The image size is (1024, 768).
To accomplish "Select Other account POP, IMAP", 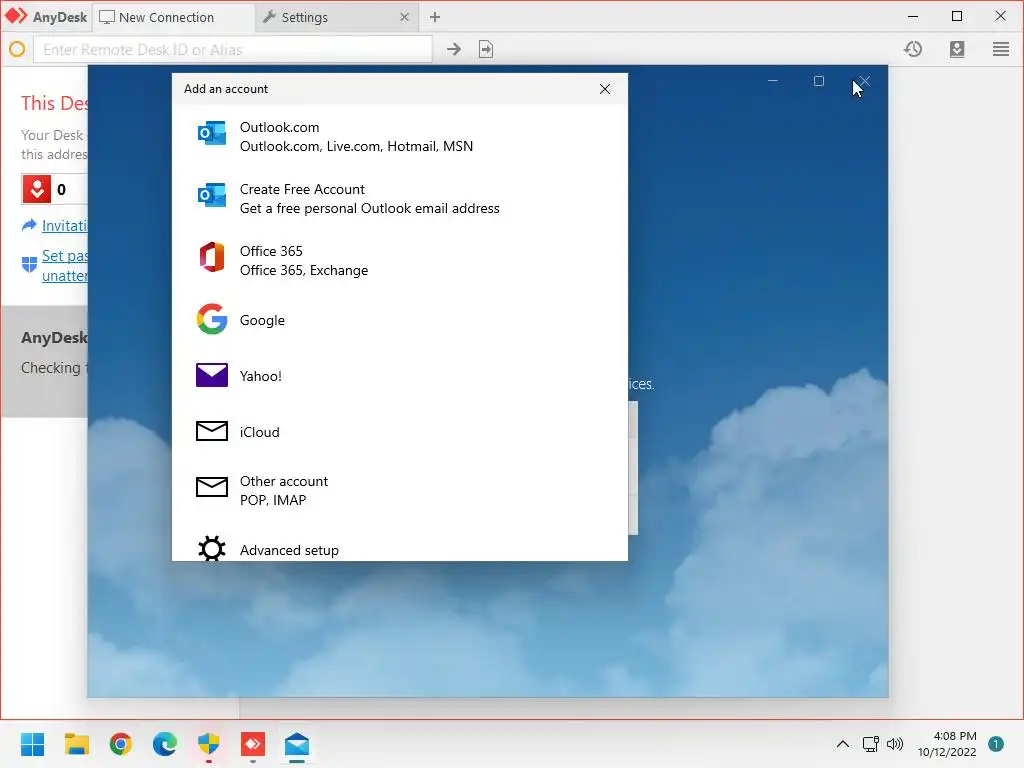I will pos(400,490).
